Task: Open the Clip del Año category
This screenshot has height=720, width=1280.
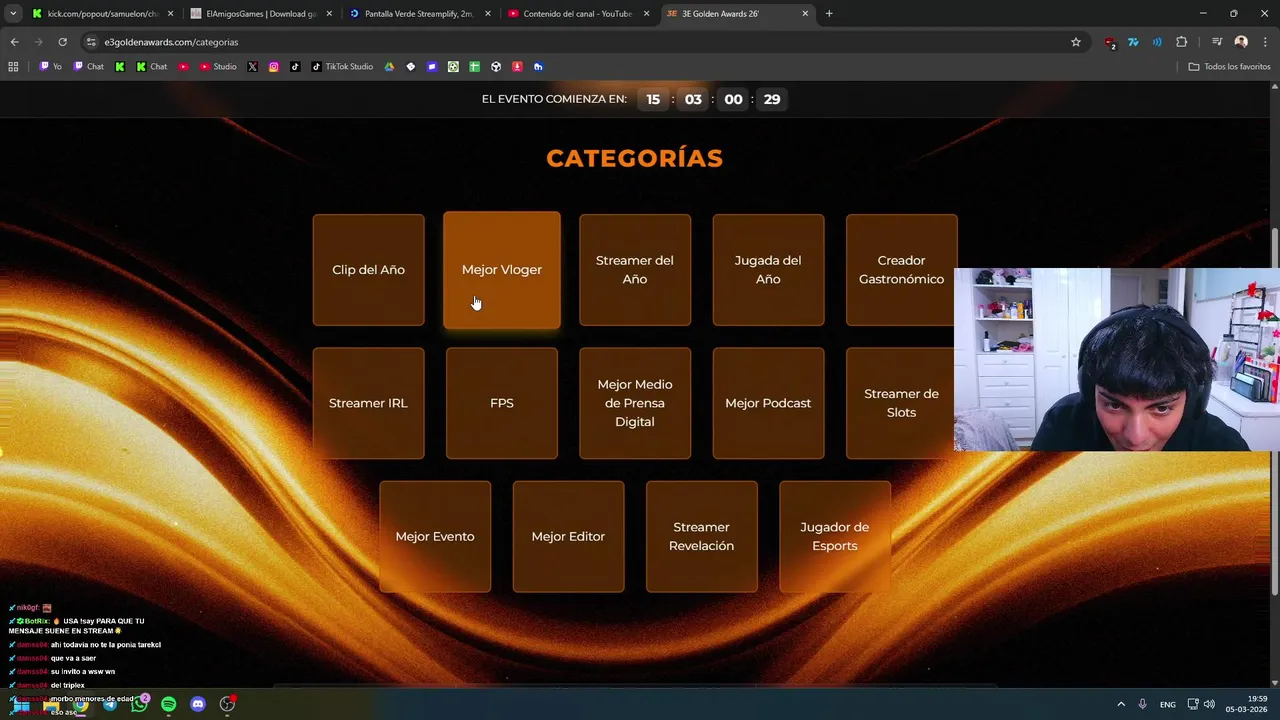Action: click(x=368, y=270)
